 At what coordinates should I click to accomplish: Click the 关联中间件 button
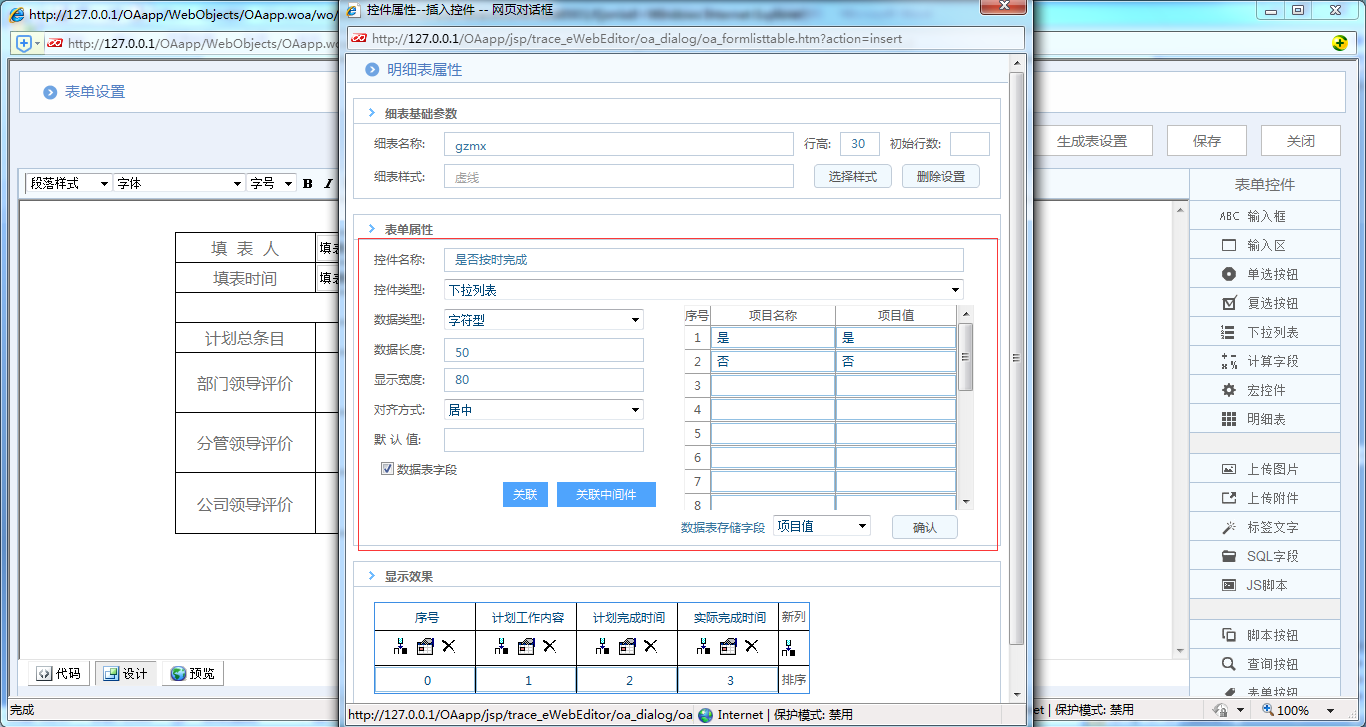[x=606, y=494]
